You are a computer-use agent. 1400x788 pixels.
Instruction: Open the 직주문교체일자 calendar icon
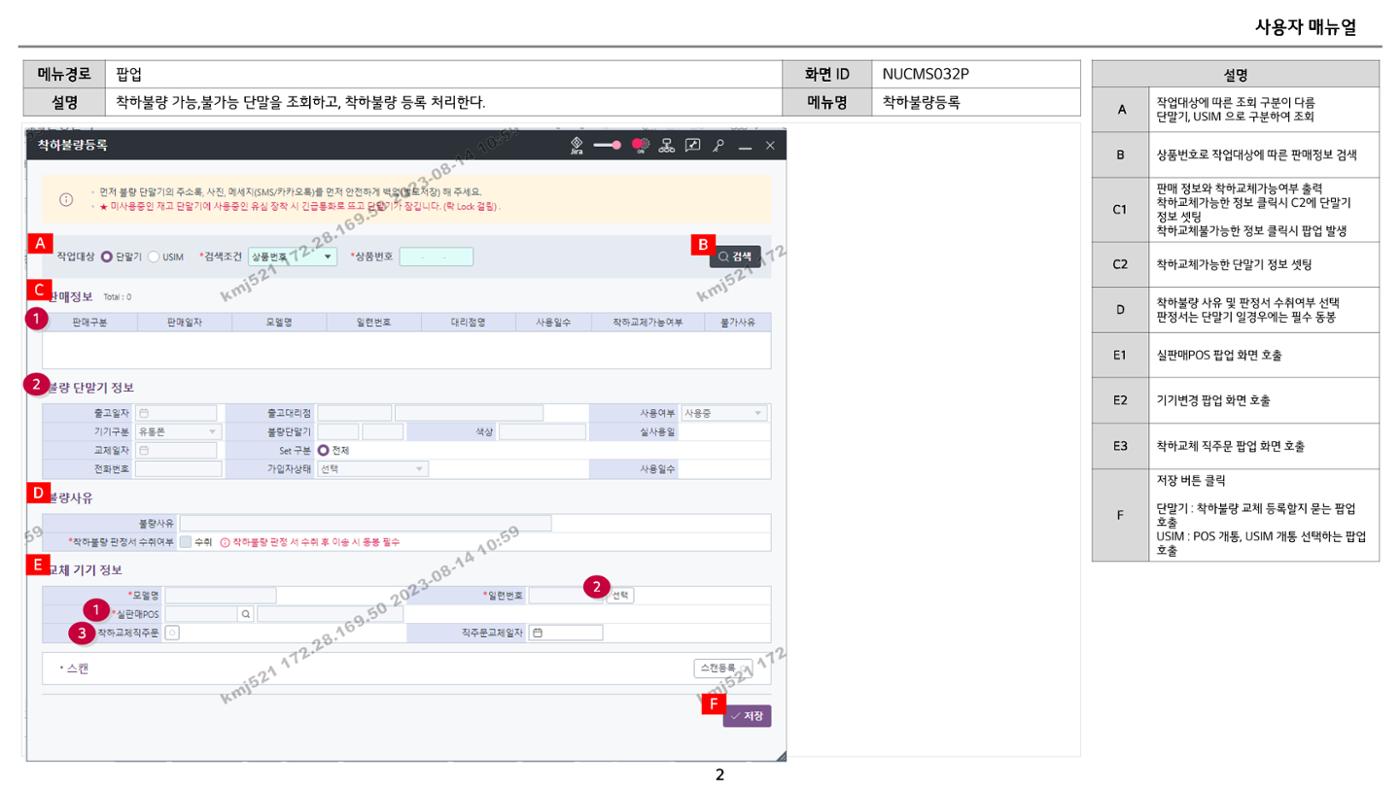coord(538,633)
